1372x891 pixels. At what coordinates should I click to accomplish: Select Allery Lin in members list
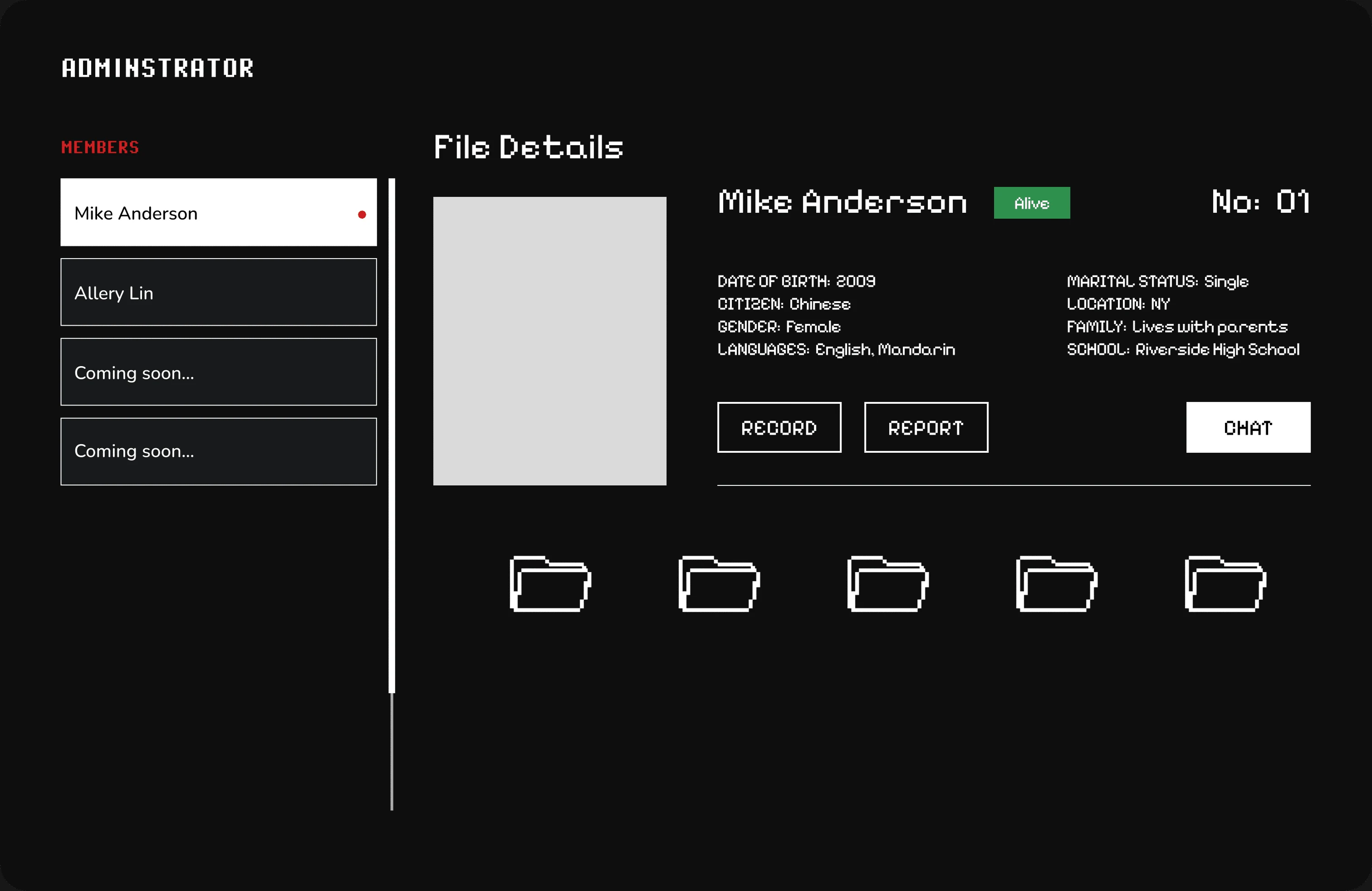pos(219,292)
